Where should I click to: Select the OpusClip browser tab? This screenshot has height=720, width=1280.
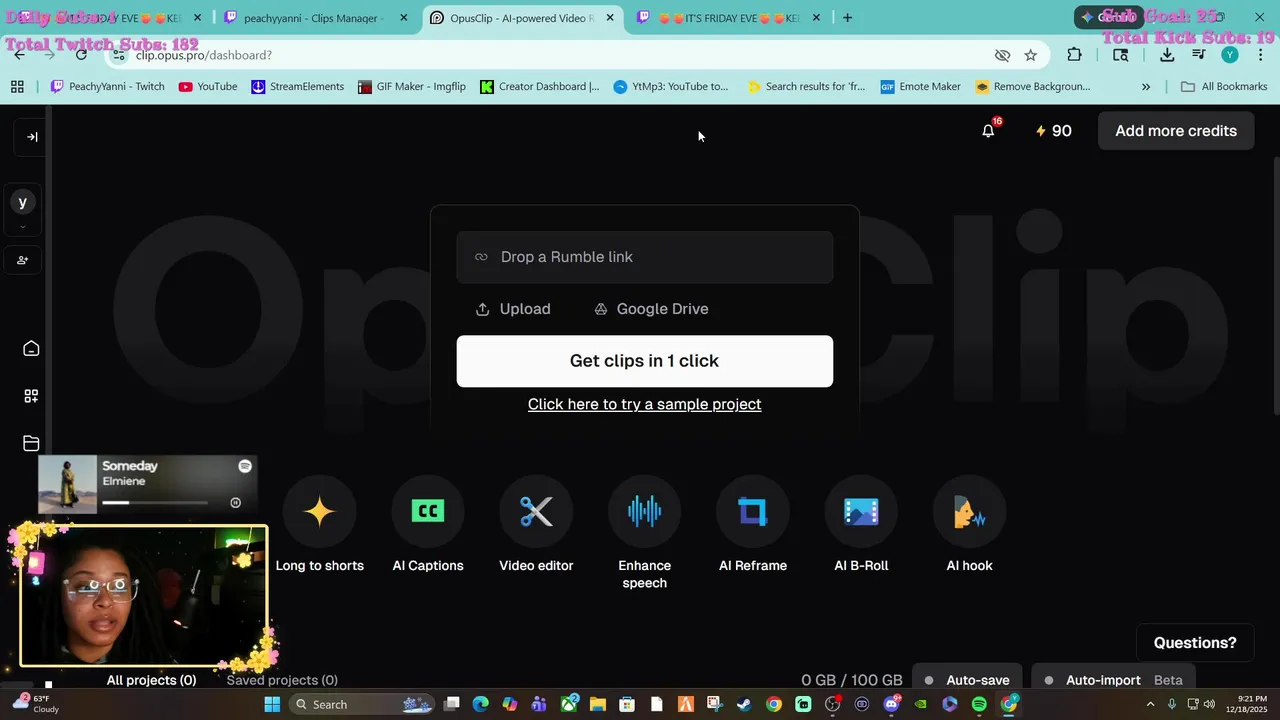(521, 18)
